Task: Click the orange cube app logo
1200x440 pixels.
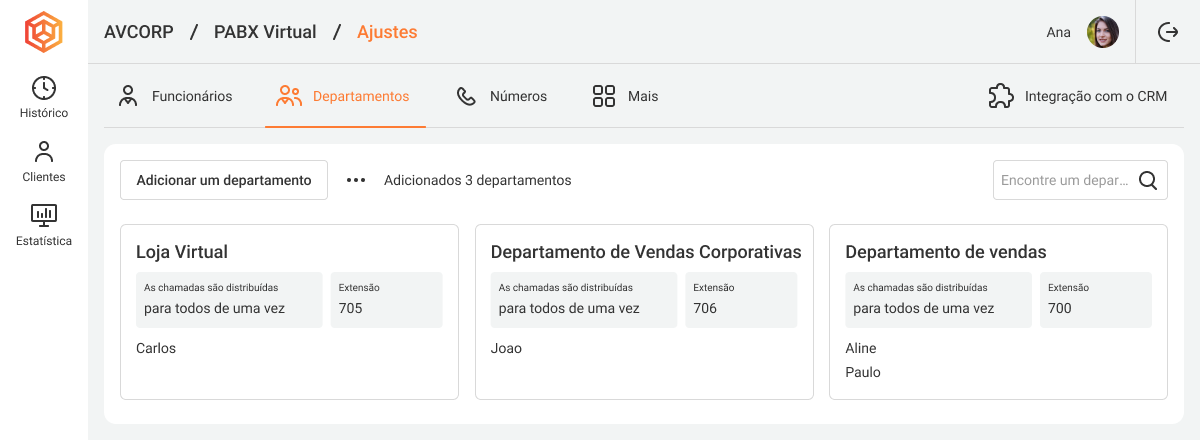Action: point(44,32)
